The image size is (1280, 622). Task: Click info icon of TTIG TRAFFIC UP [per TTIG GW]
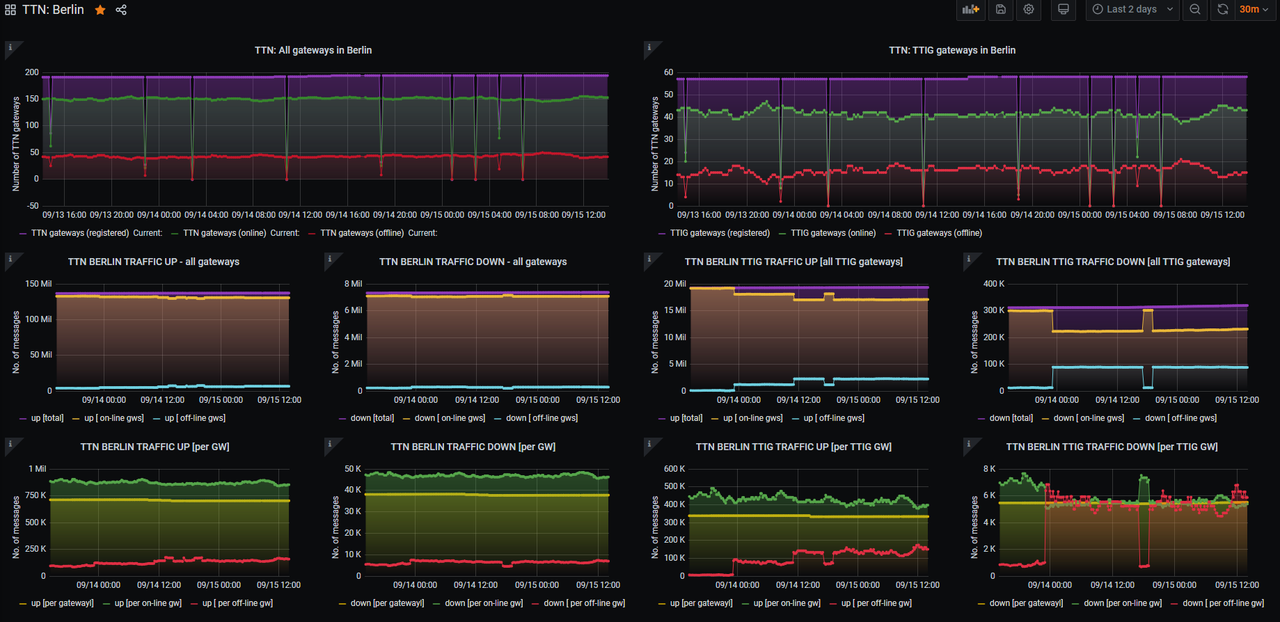click(x=649, y=443)
